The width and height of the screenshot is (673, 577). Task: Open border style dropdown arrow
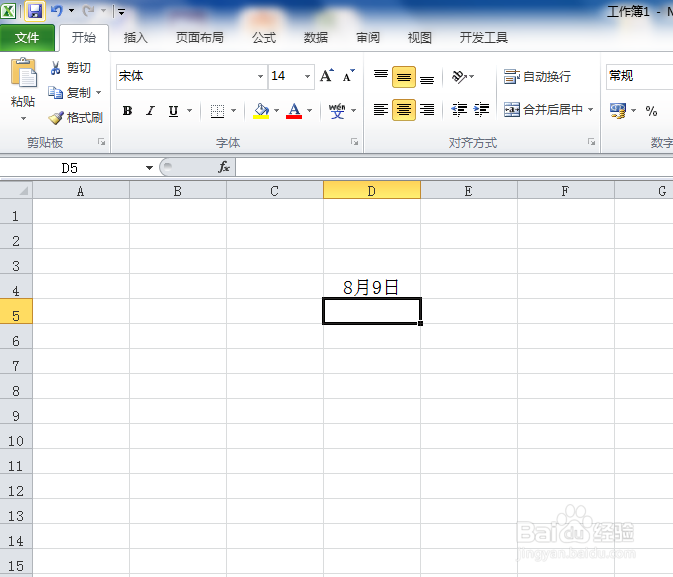233,111
